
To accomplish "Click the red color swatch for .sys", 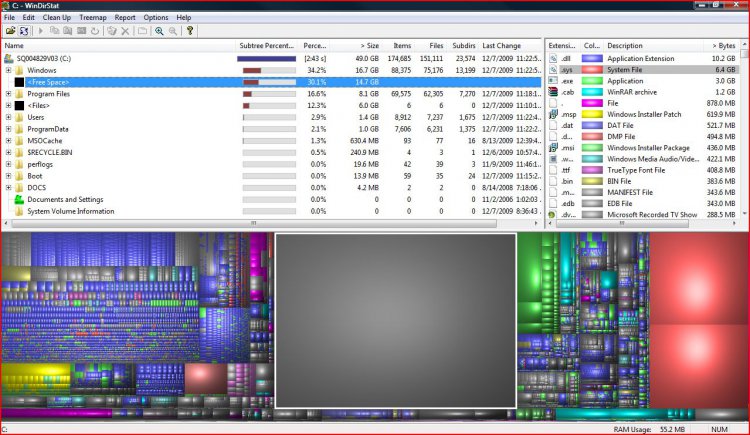I will pyautogui.click(x=592, y=70).
